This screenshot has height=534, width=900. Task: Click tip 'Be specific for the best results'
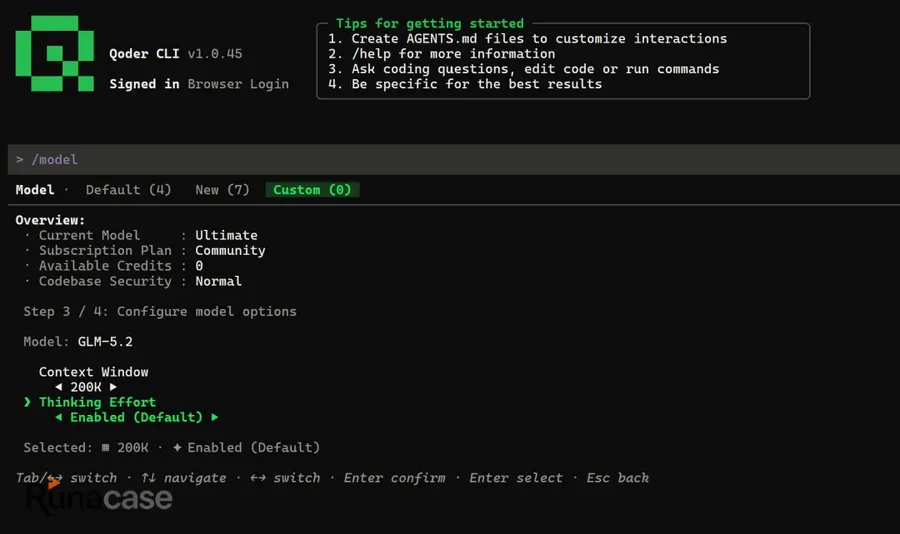click(464, 84)
